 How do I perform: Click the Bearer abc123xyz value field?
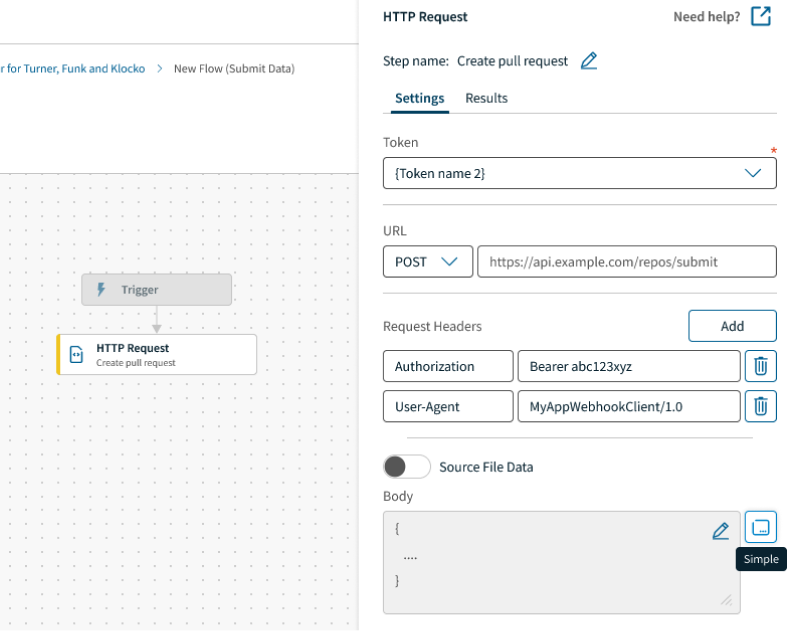pos(629,366)
